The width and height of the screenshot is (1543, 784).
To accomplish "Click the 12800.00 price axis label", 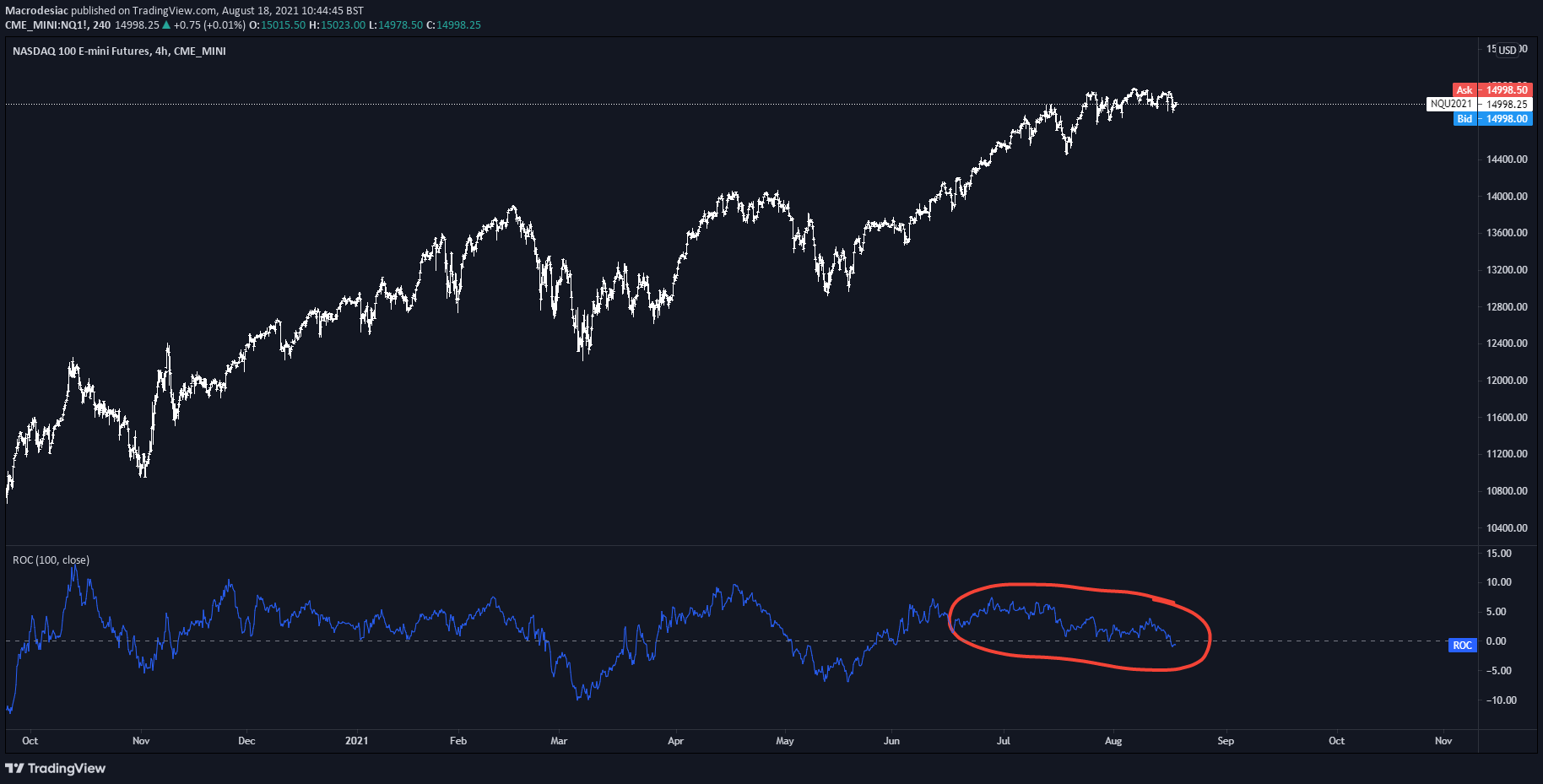I will 1507,306.
